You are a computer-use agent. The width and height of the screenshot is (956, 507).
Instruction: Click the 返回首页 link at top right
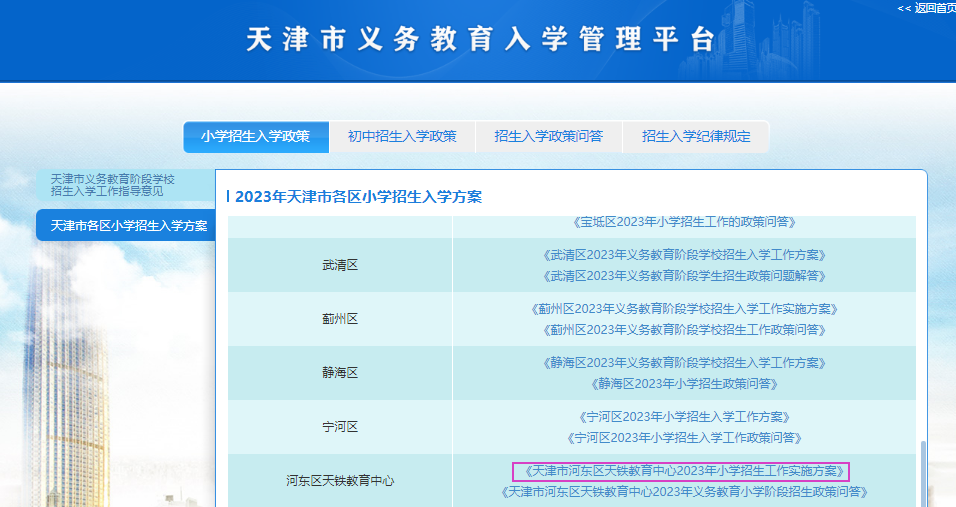coord(925,8)
